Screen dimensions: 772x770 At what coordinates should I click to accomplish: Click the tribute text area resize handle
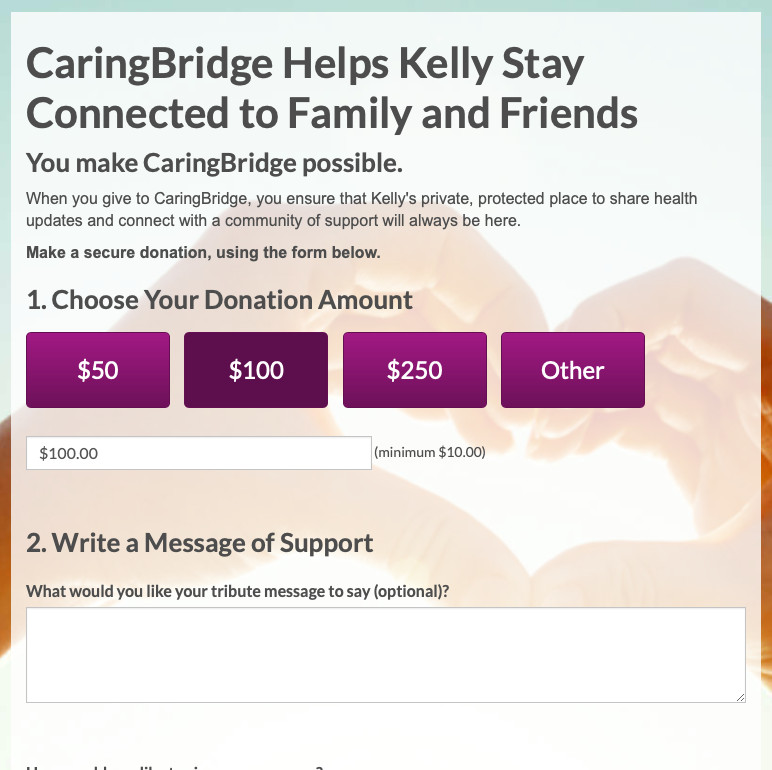(740, 697)
